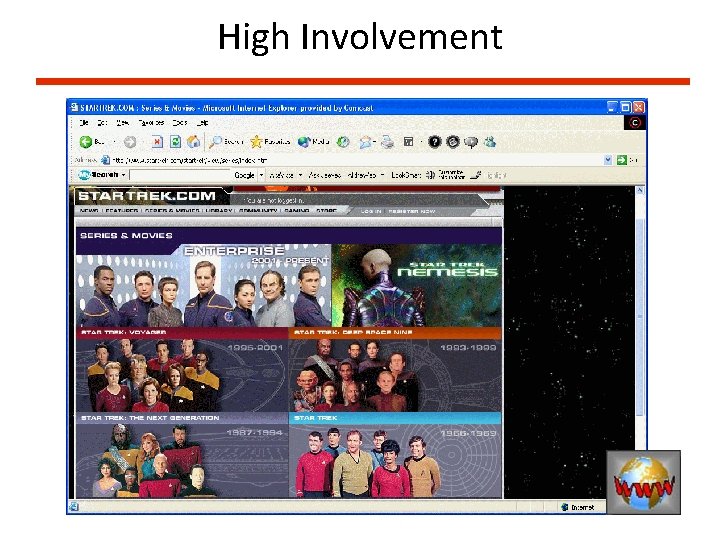
Task: Open the Help menu
Action: pyautogui.click(x=202, y=123)
